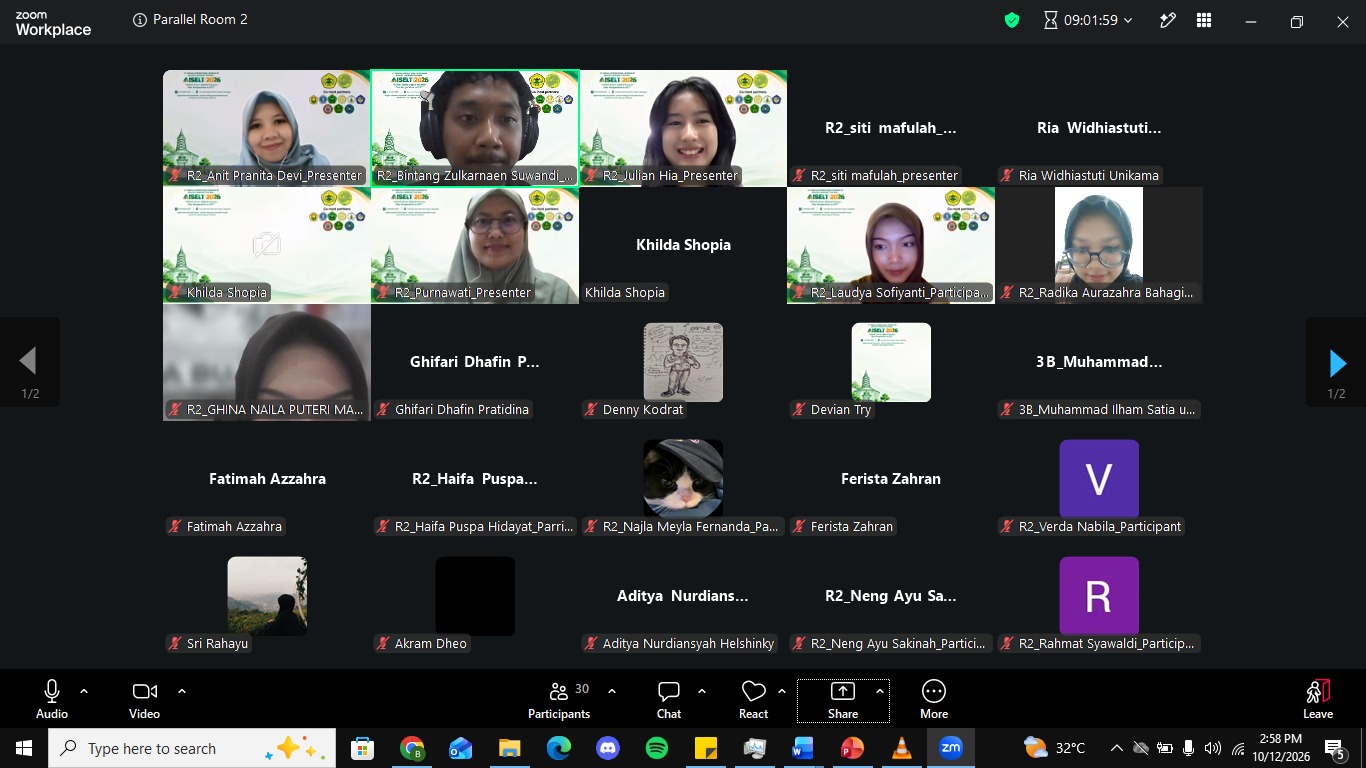
Task: Open the Windows notification center
Action: click(x=1335, y=748)
